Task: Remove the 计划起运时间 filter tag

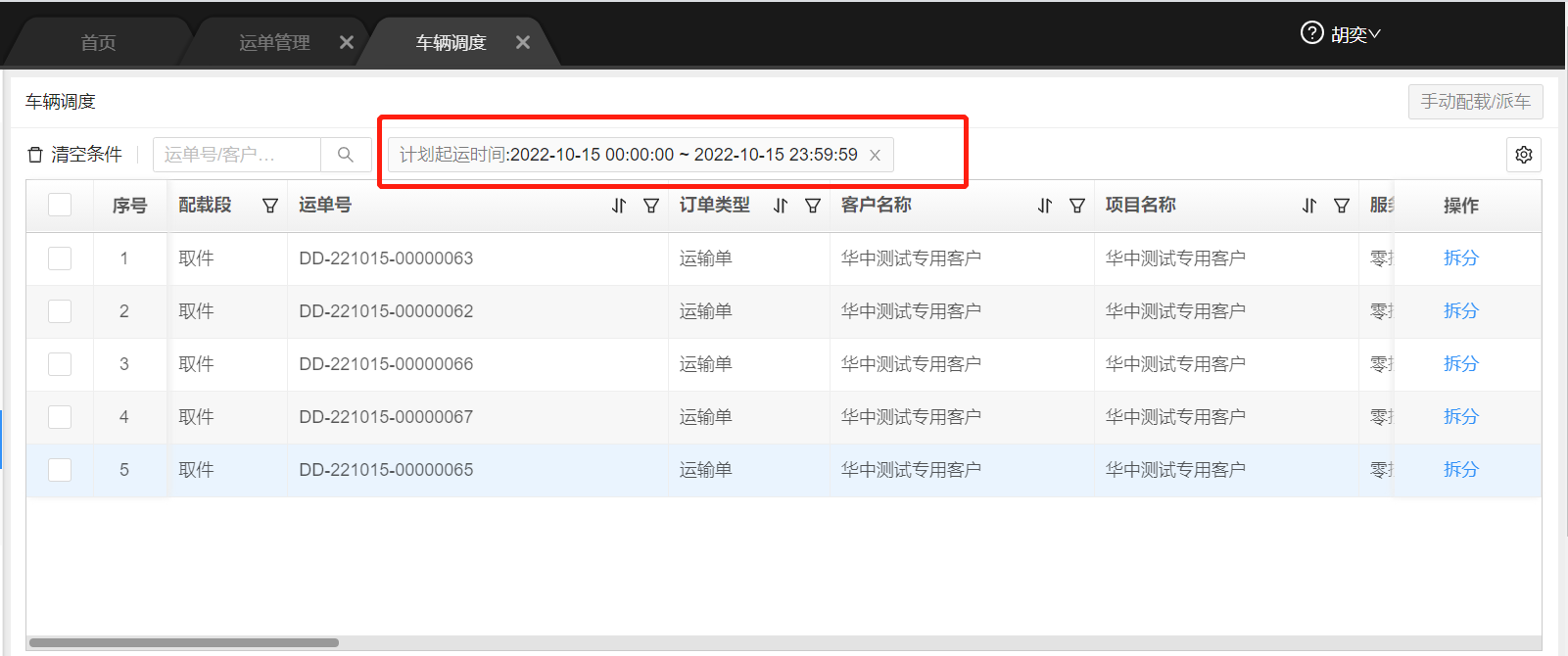Action: pos(876,156)
